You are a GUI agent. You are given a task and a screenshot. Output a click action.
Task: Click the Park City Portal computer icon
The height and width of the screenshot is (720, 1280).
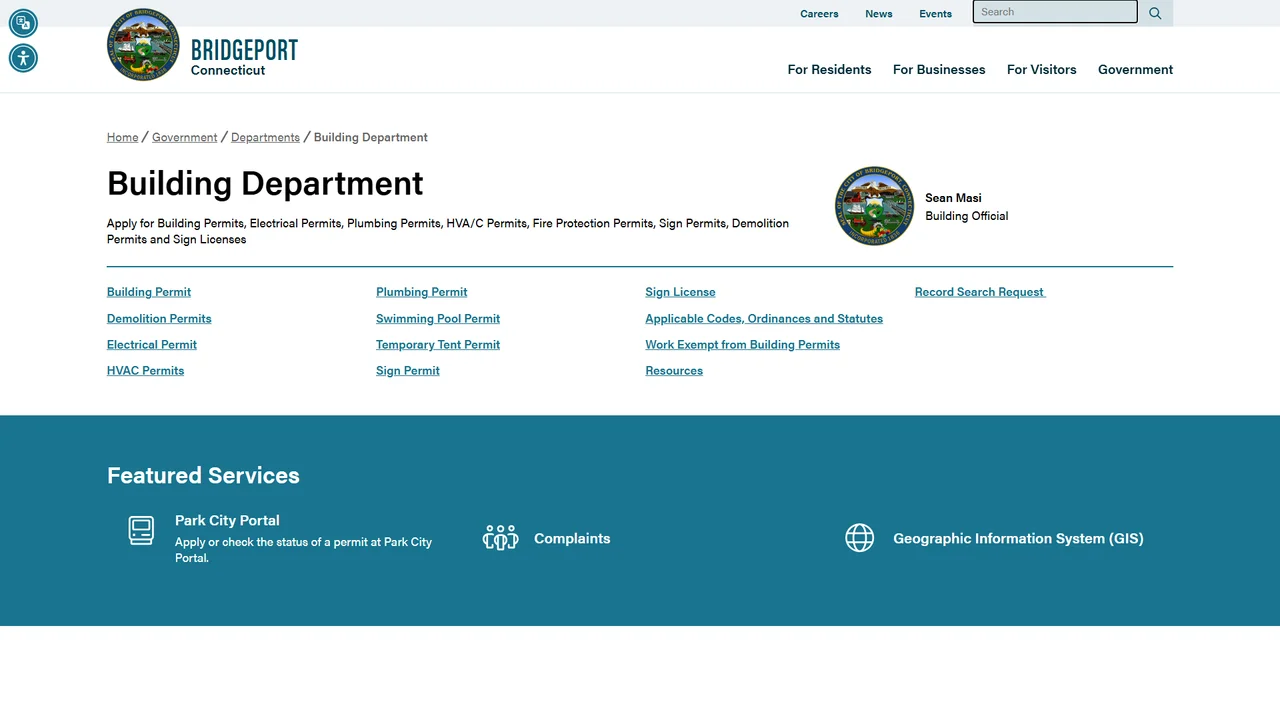pos(141,530)
